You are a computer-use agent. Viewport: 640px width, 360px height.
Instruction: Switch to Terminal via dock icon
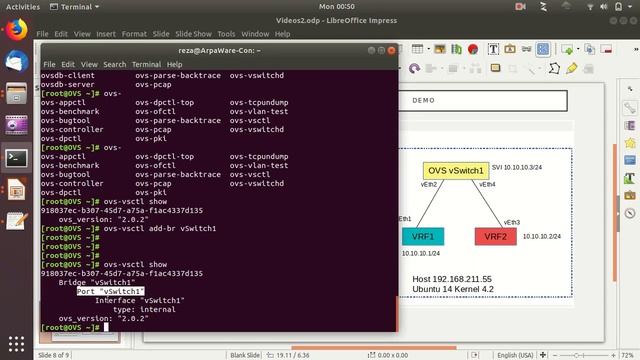tap(16, 158)
